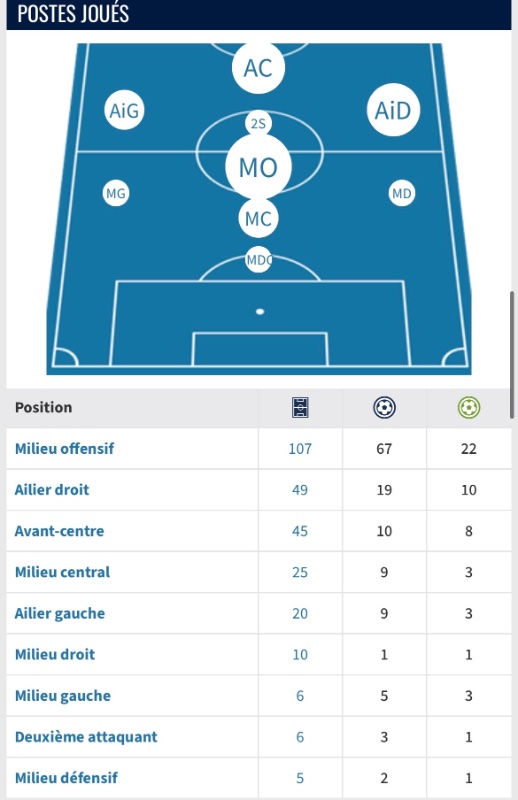Open the Deuxième attaquant position link
518x800 pixels.
(x=86, y=737)
